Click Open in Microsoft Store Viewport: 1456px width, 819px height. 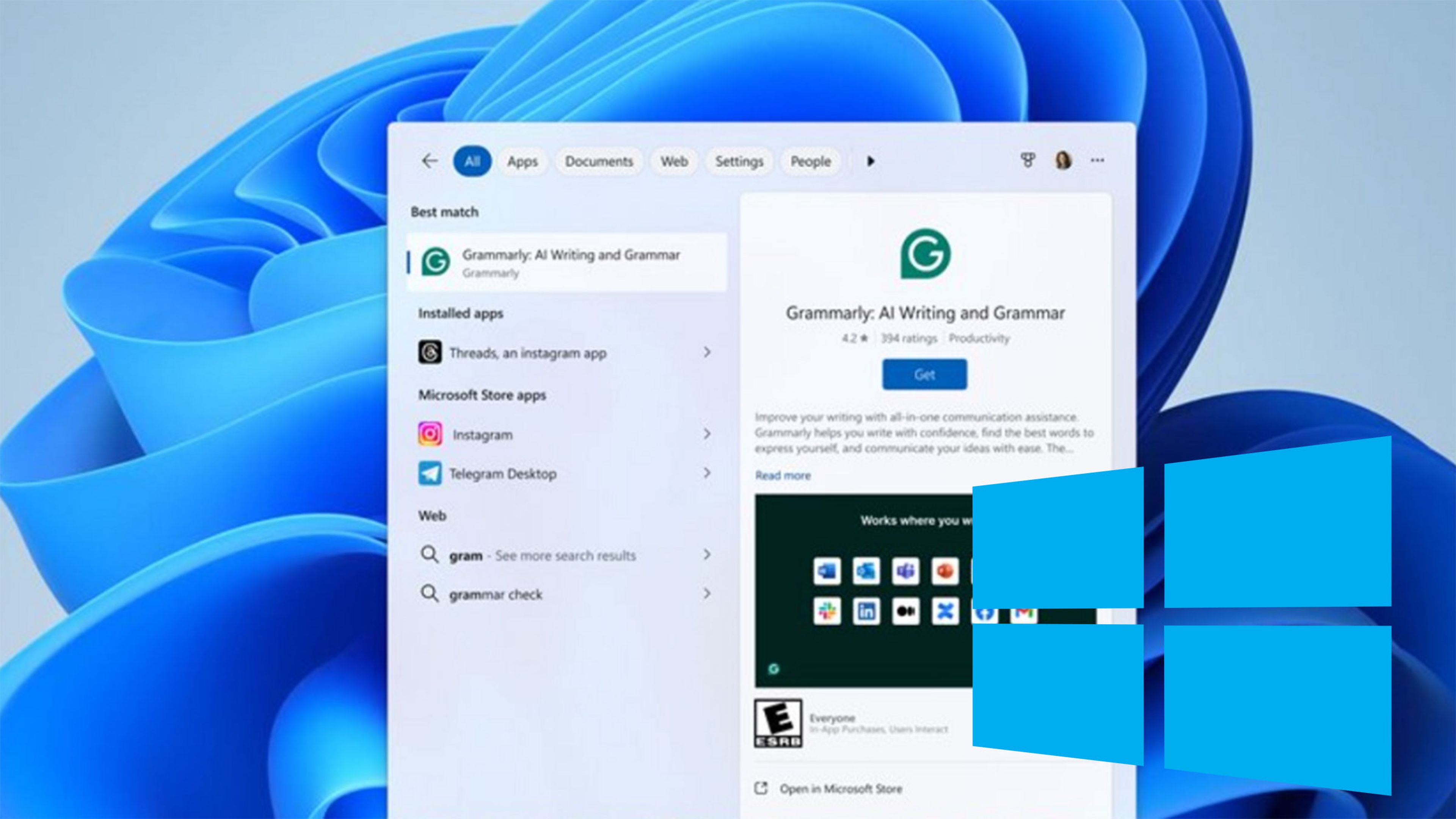[x=841, y=789]
